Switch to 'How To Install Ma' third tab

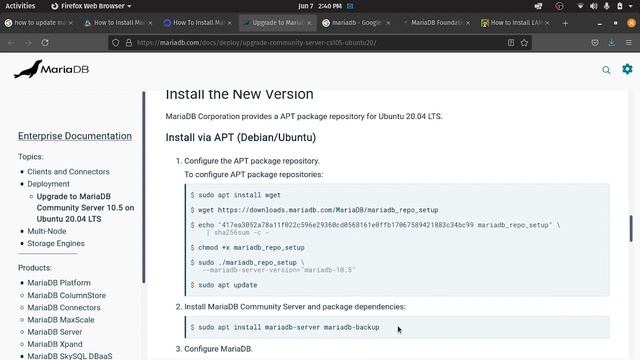coord(197,23)
